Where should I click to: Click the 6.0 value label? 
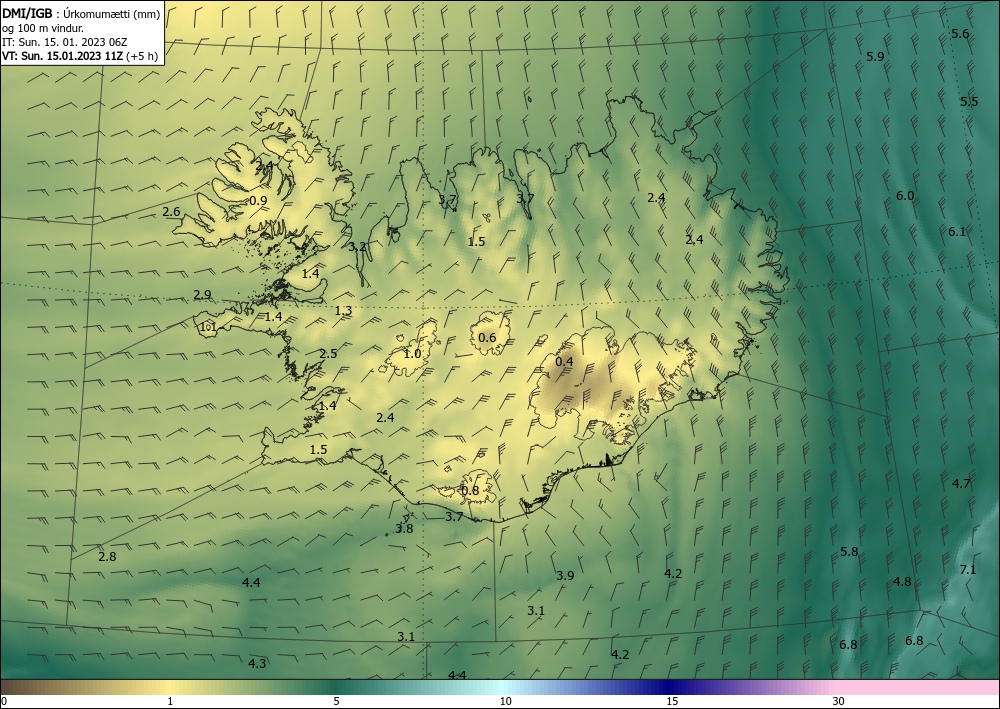tap(905, 196)
